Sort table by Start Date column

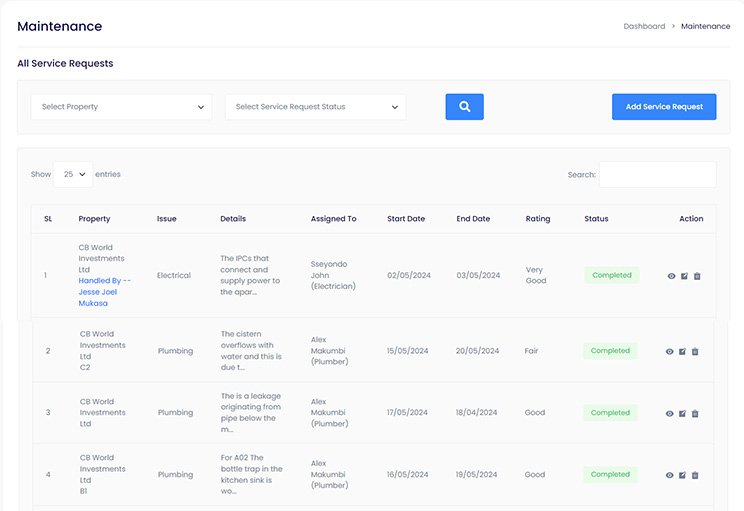(x=406, y=219)
